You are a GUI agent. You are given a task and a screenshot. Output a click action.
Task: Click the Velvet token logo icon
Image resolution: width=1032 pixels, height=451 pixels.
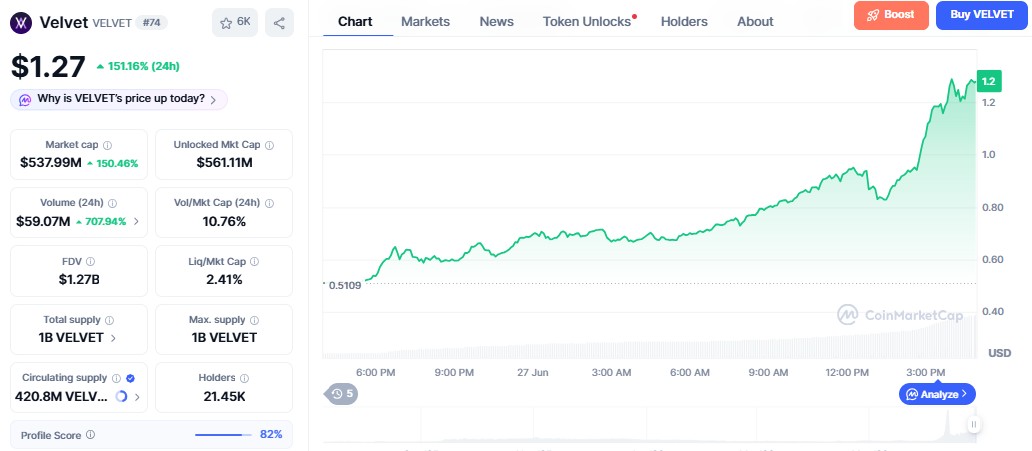coord(21,23)
